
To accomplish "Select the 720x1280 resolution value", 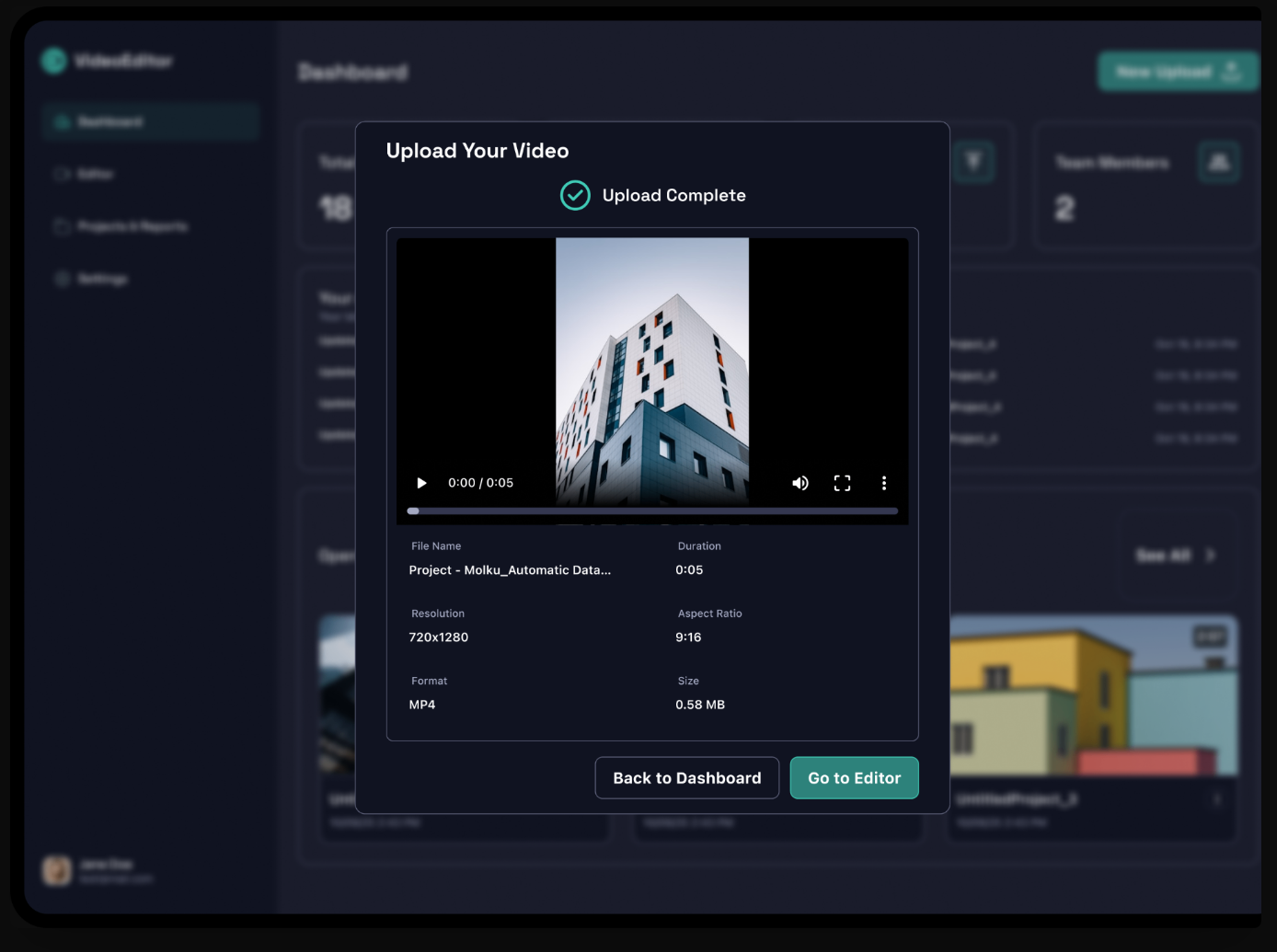I will tap(439, 637).
